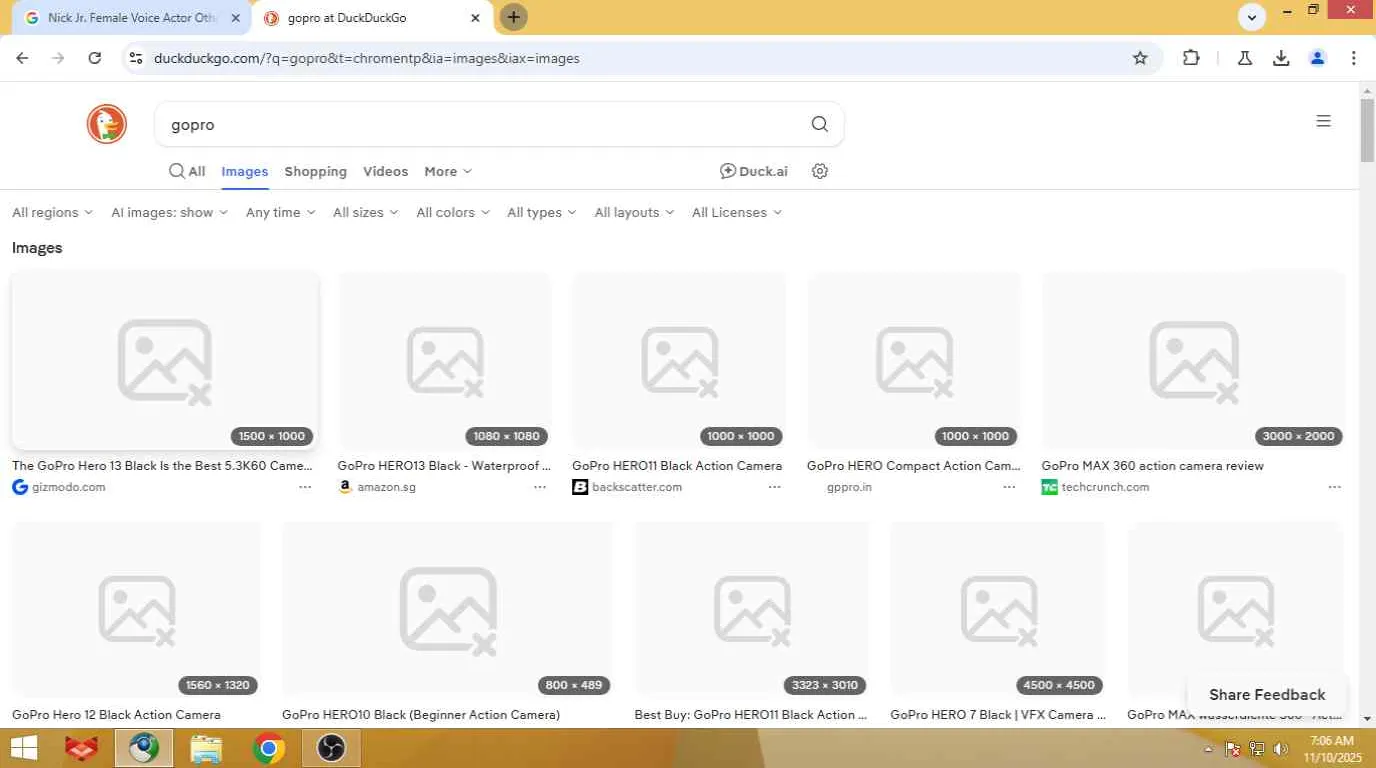This screenshot has height=768, width=1376.
Task: Visit the techcrunch.com source link
Action: 1095,487
